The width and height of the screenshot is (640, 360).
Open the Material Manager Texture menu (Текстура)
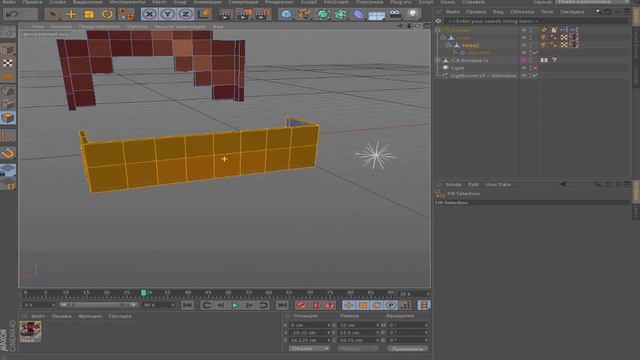point(120,316)
